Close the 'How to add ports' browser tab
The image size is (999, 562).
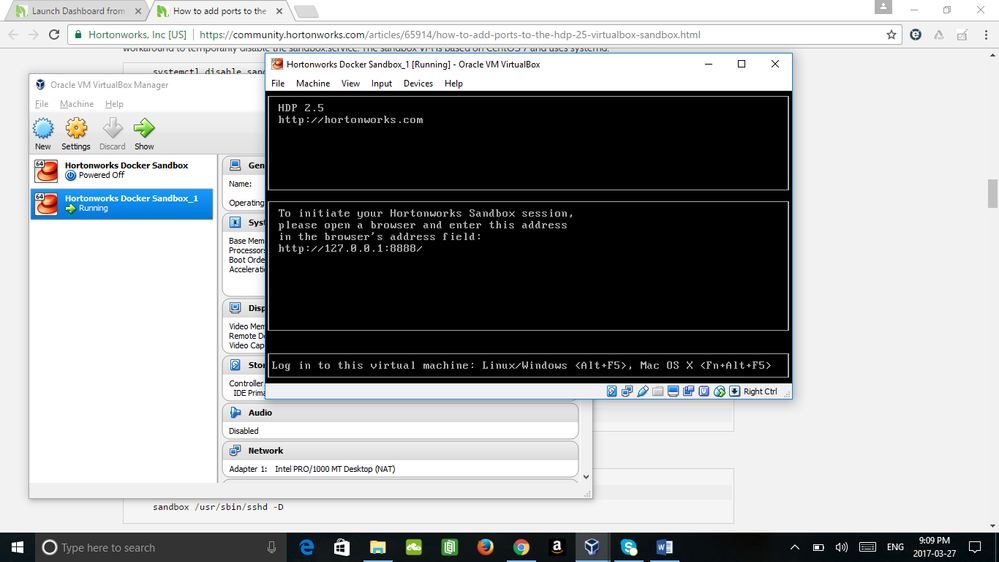click(x=279, y=11)
